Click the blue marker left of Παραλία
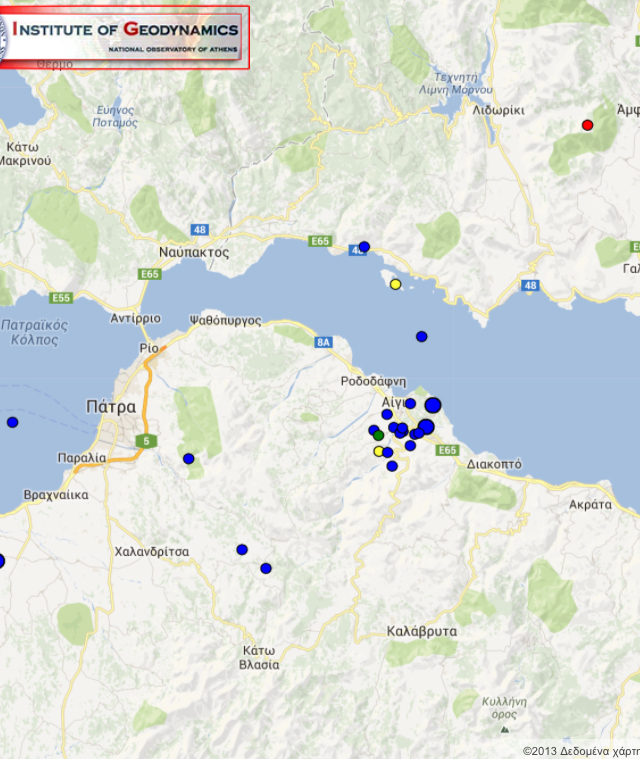 12,422
